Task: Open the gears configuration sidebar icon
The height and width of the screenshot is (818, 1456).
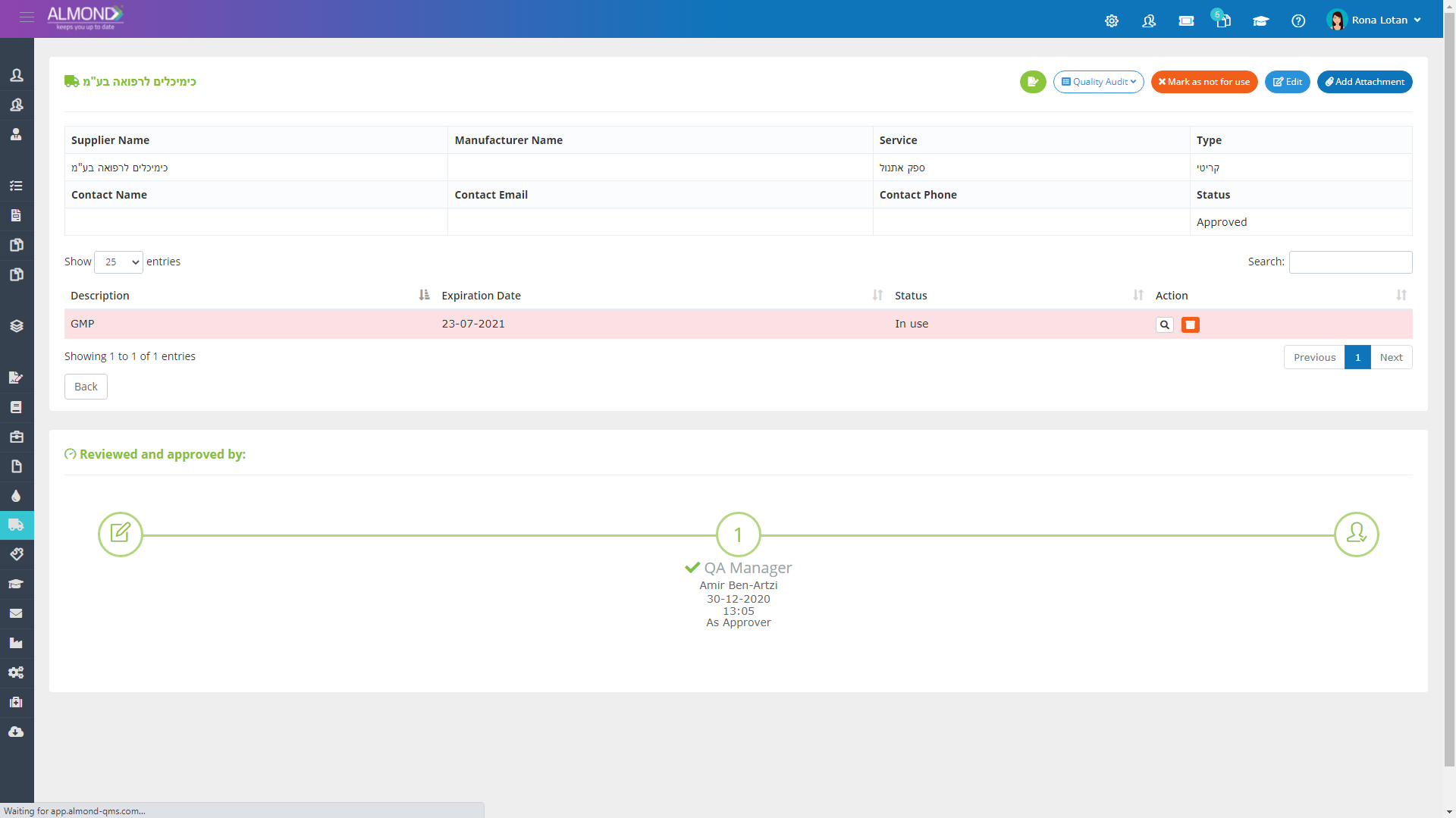Action: [16, 672]
